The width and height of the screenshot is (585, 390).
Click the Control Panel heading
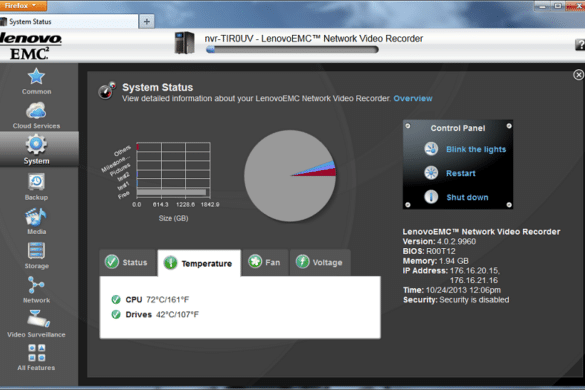pos(458,128)
